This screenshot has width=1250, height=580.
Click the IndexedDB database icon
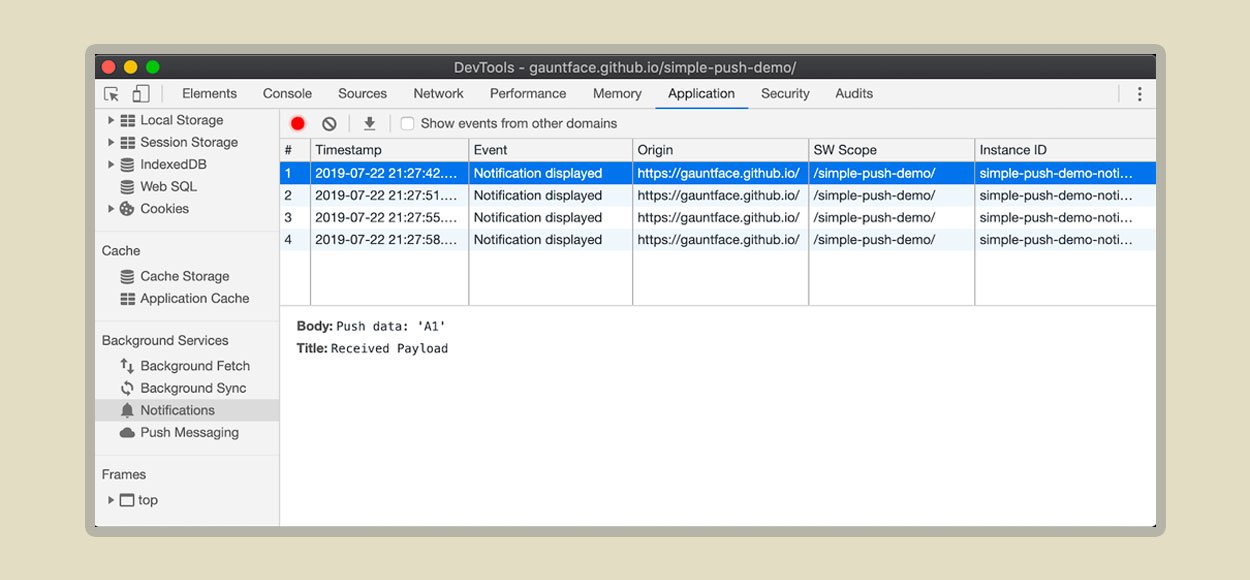[128, 164]
